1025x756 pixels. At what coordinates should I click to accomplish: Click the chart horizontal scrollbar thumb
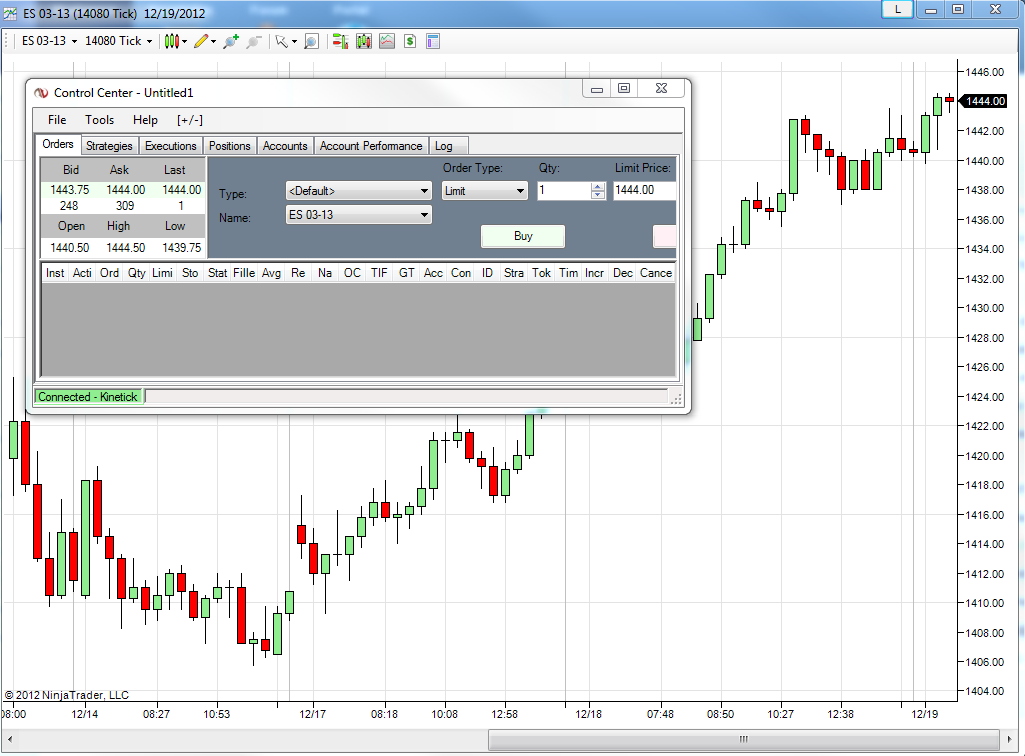point(743,740)
